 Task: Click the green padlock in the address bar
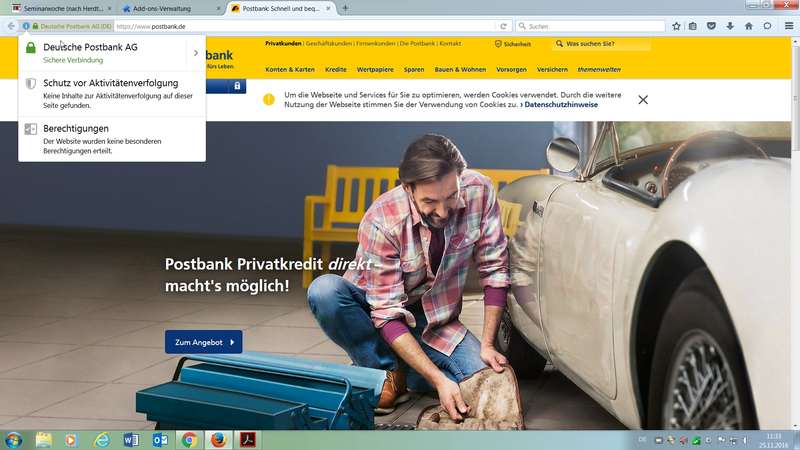[35, 26]
